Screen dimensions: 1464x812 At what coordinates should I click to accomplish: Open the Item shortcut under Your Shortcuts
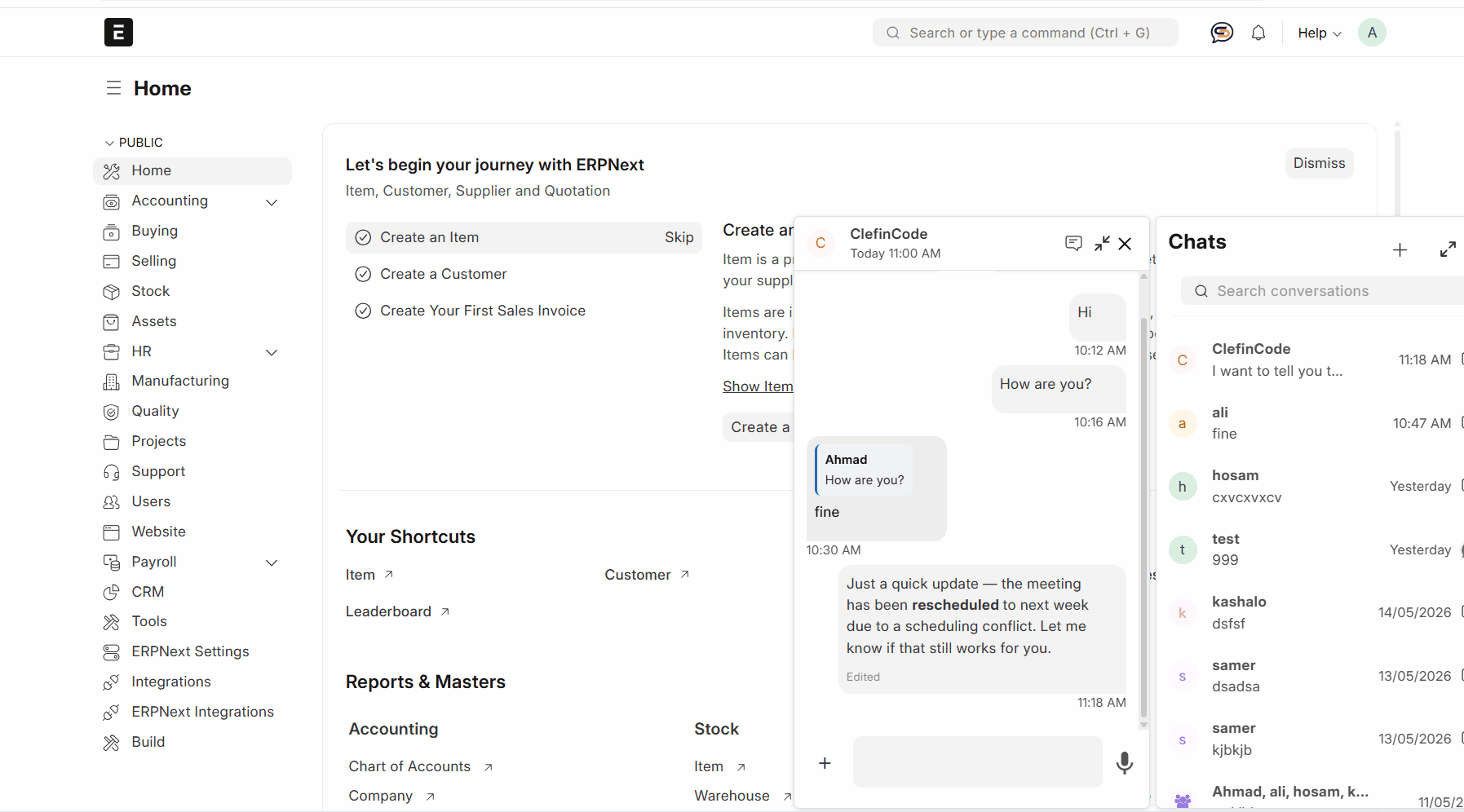(369, 575)
